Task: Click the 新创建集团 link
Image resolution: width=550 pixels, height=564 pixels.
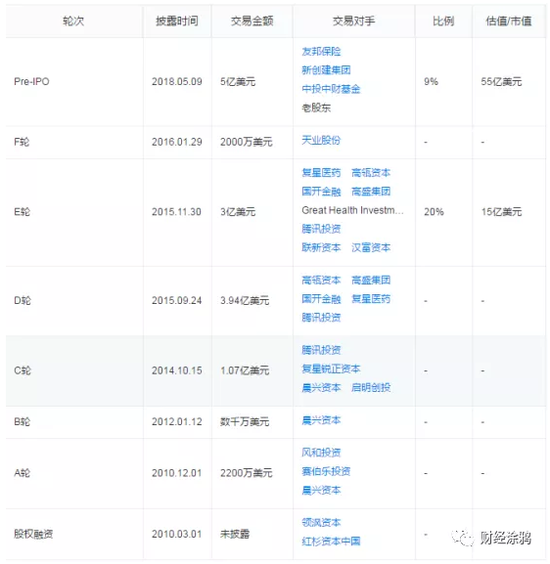Action: pyautogui.click(x=326, y=70)
